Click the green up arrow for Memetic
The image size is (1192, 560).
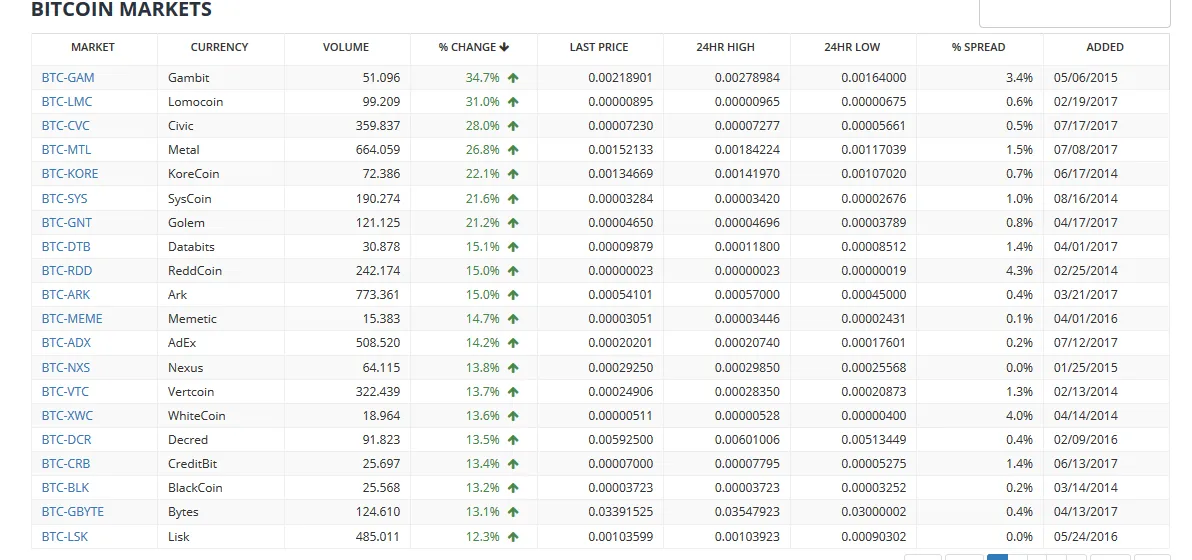[513, 319]
